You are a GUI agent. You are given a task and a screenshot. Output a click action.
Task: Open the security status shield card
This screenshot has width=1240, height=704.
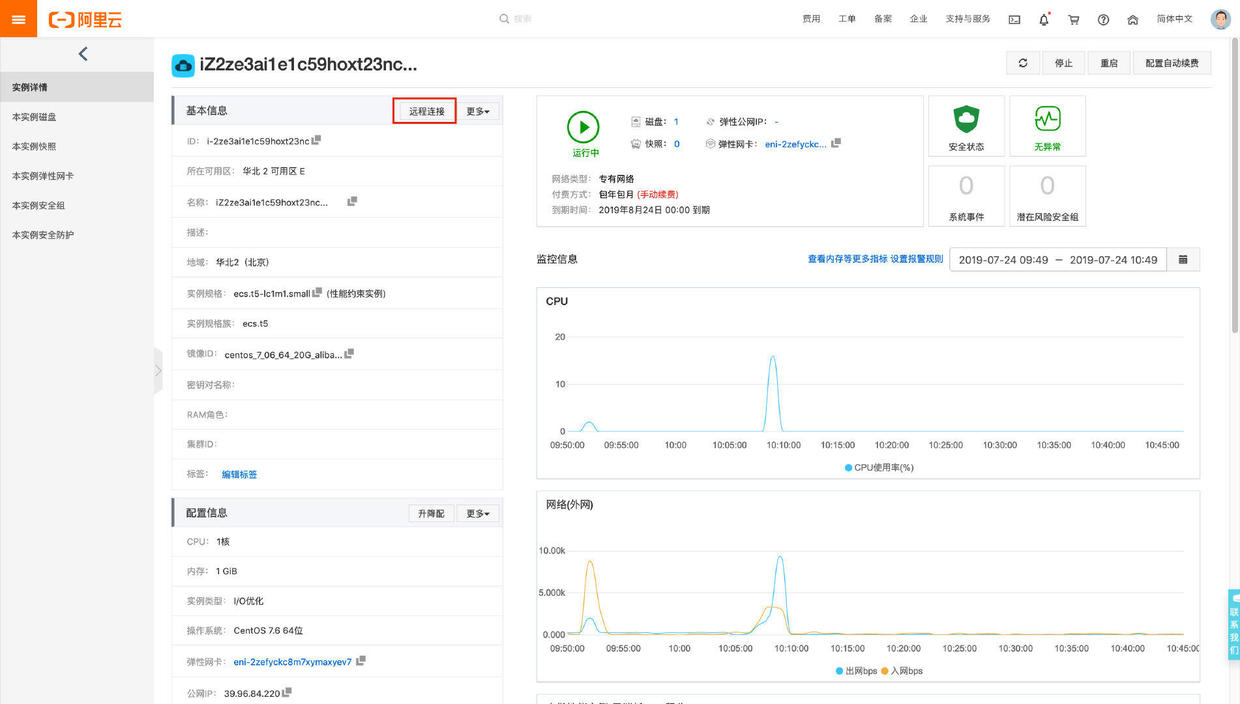coord(966,126)
